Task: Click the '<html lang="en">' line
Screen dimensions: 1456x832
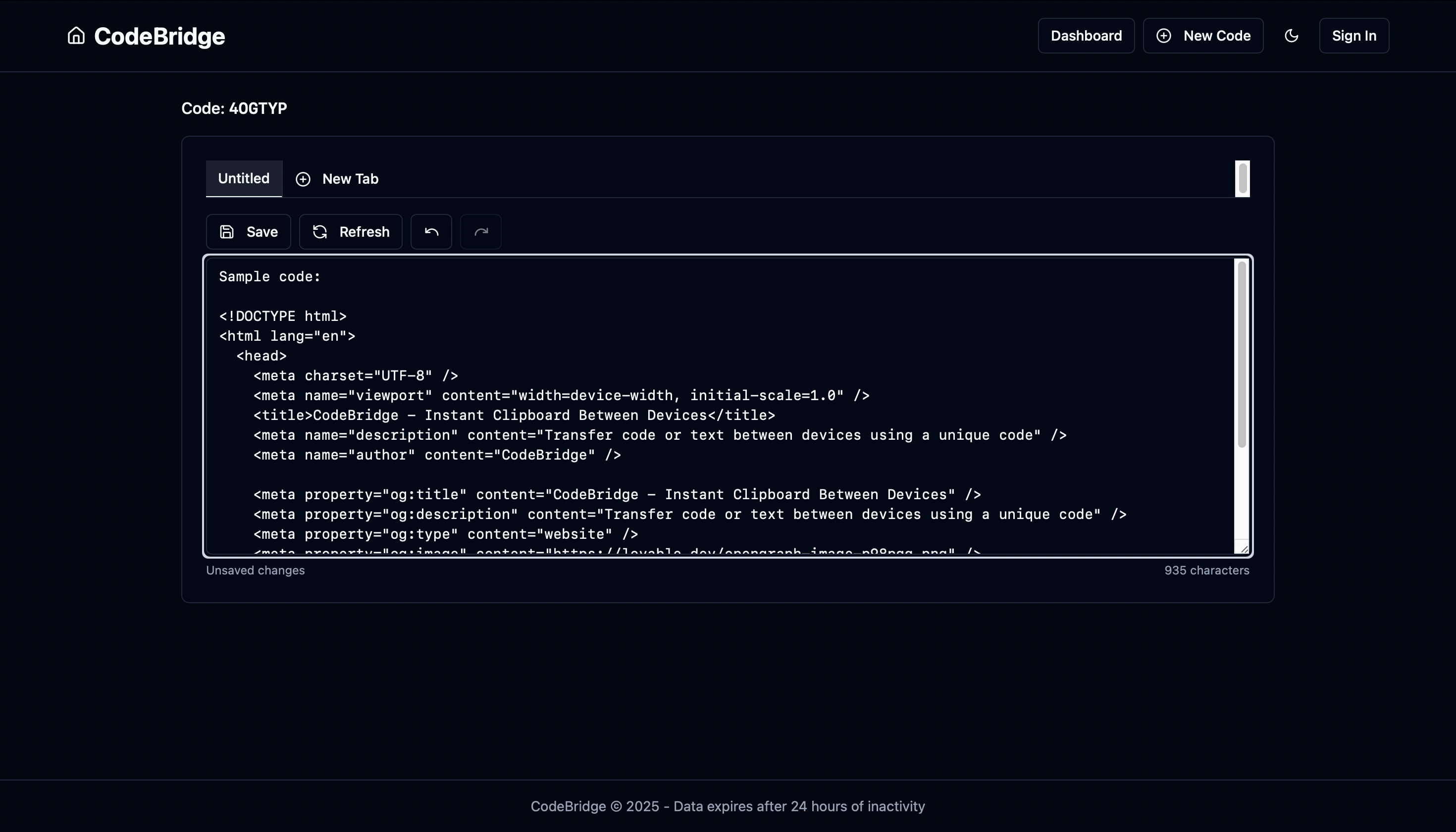Action: pyautogui.click(x=287, y=336)
